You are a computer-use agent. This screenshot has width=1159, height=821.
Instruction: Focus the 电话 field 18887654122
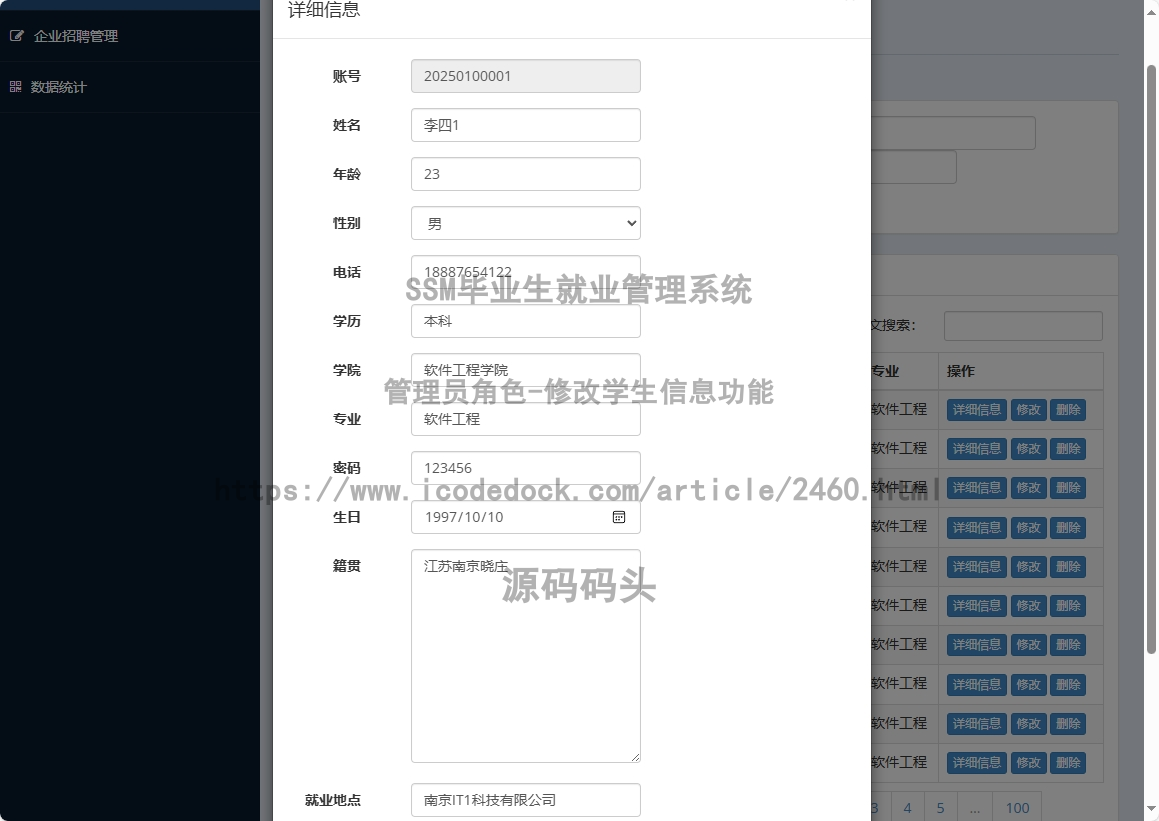(x=526, y=272)
